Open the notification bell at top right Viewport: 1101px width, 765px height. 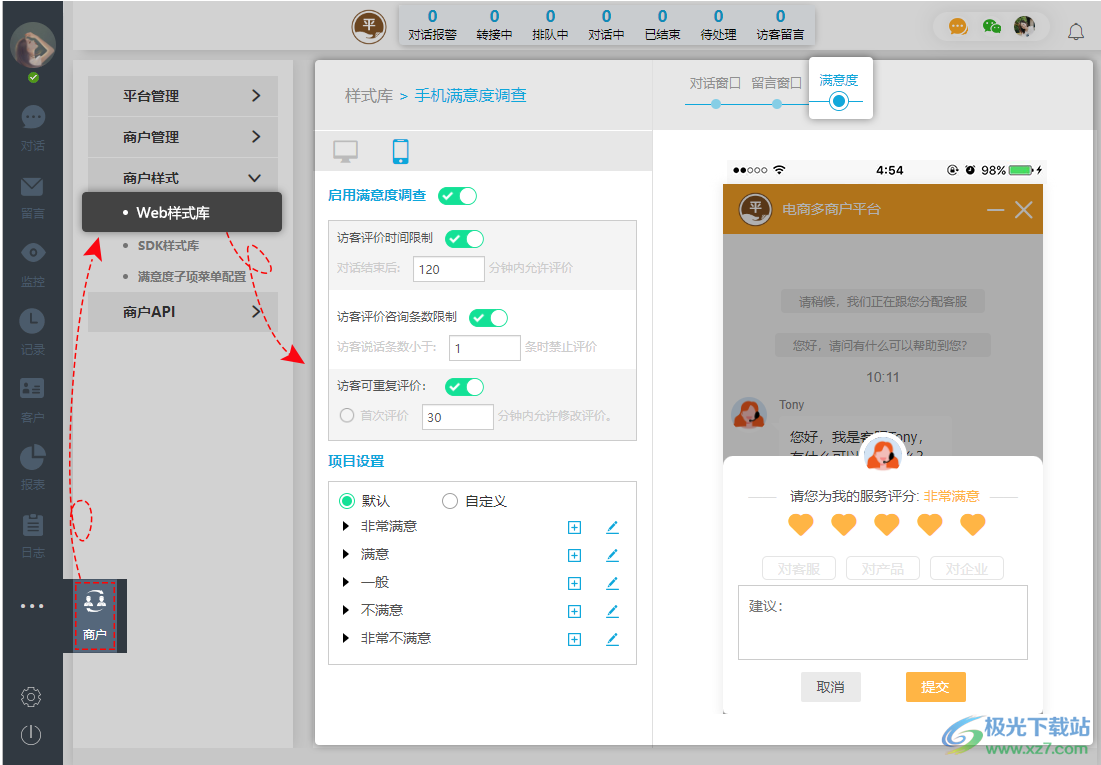[x=1074, y=32]
